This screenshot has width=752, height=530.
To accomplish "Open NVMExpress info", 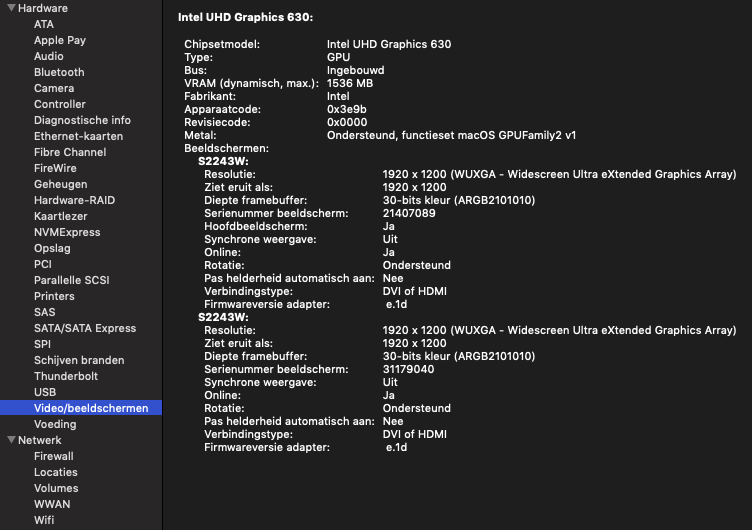I will 67,232.
